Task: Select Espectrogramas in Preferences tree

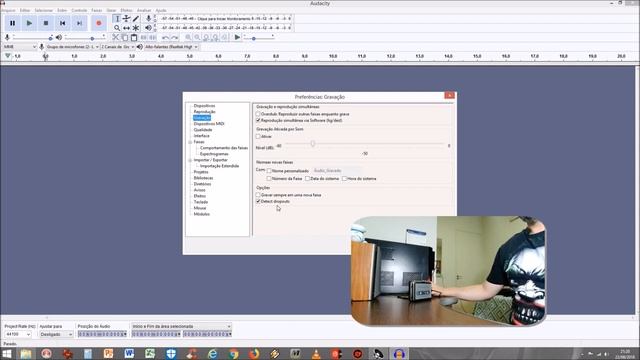Action: [214, 154]
